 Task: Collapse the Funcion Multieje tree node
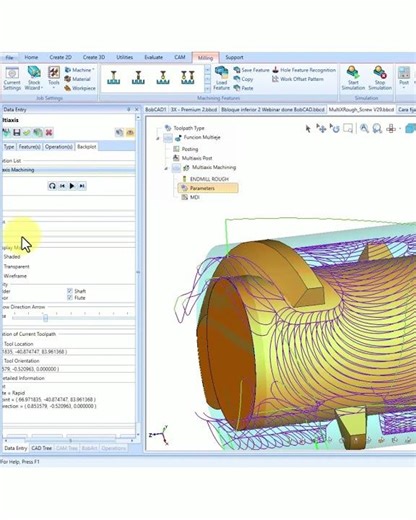pos(158,138)
